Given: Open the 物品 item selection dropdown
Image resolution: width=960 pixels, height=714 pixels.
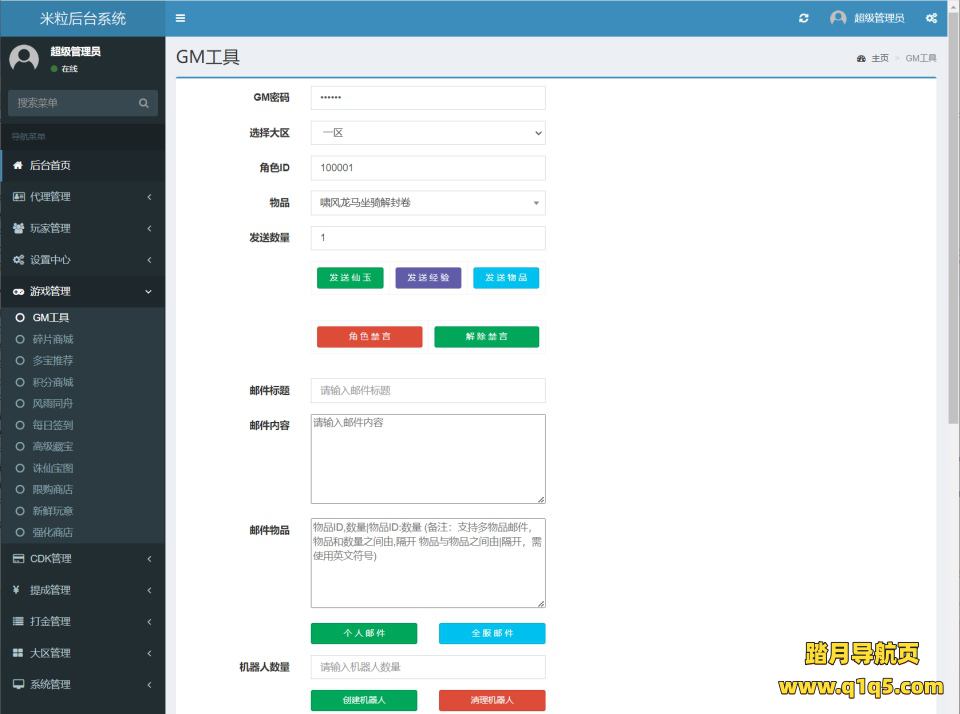Looking at the screenshot, I should [428, 203].
